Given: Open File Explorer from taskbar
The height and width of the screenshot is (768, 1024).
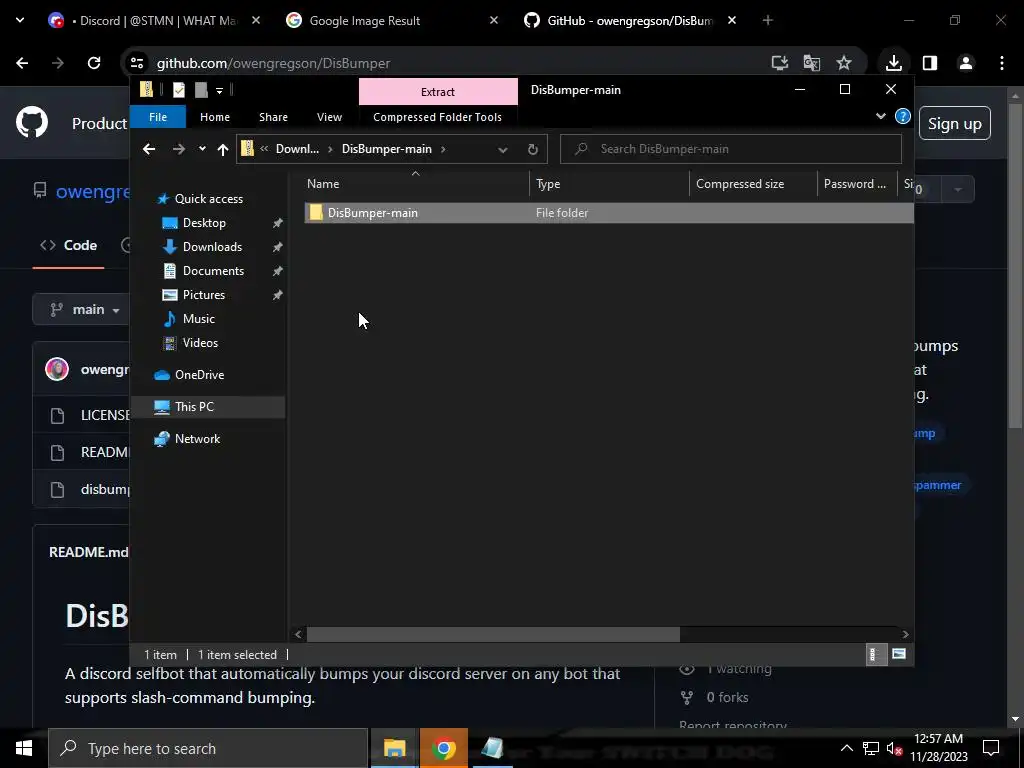Looking at the screenshot, I should (394, 748).
